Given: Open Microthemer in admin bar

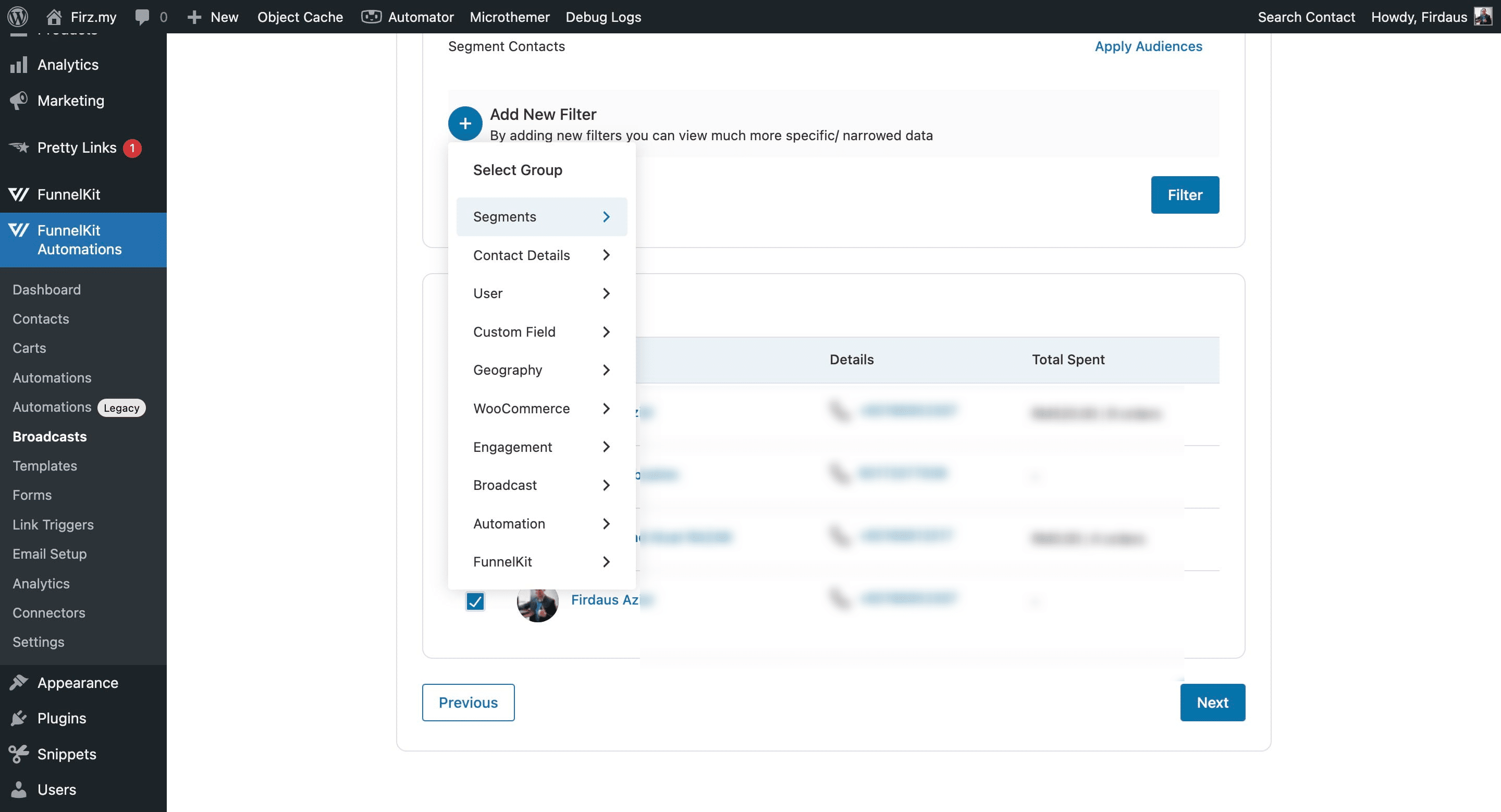Looking at the screenshot, I should (509, 17).
